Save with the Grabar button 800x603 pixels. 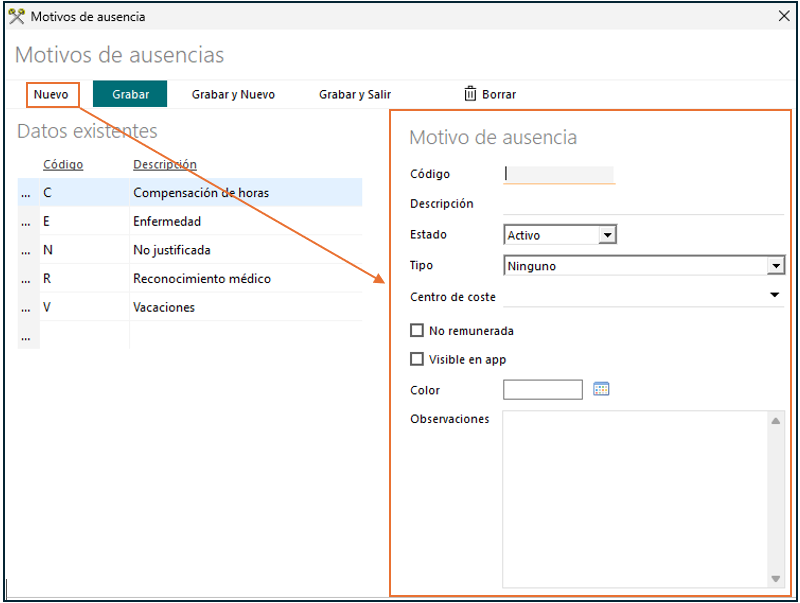click(130, 94)
